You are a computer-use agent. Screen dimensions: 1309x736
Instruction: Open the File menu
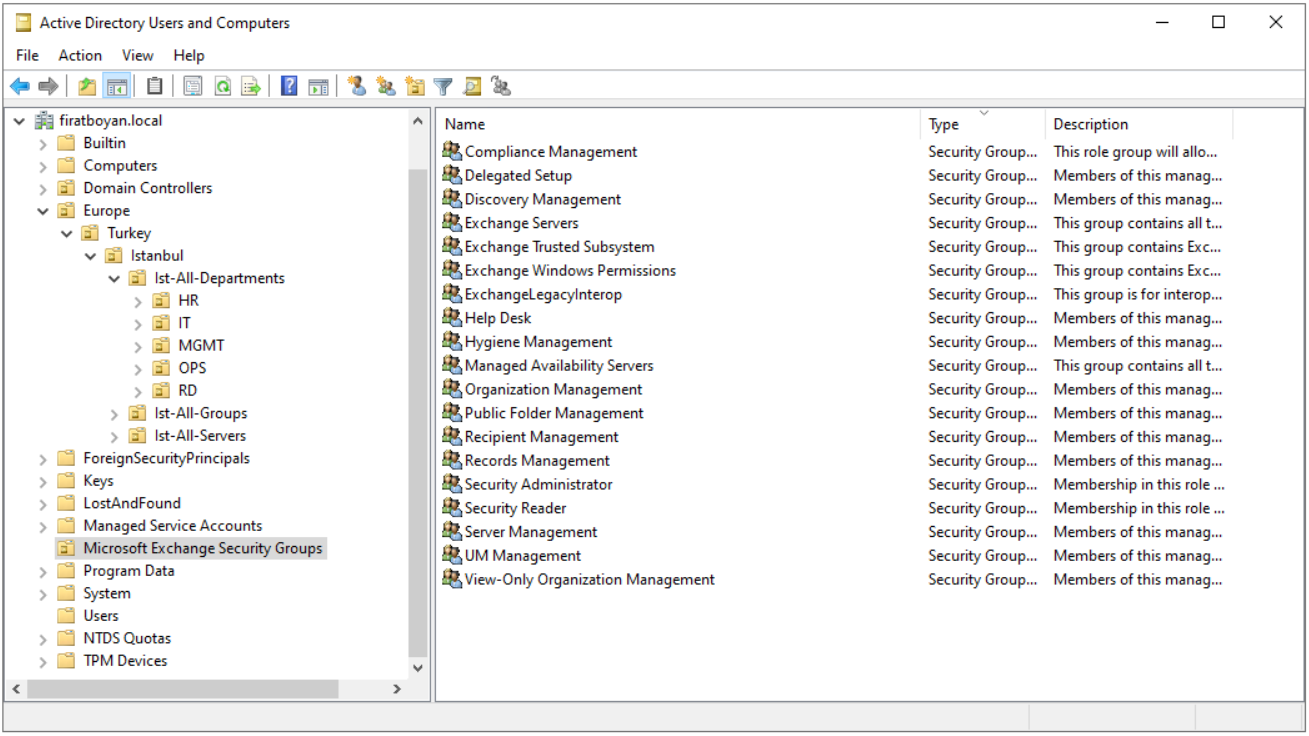tap(27, 56)
